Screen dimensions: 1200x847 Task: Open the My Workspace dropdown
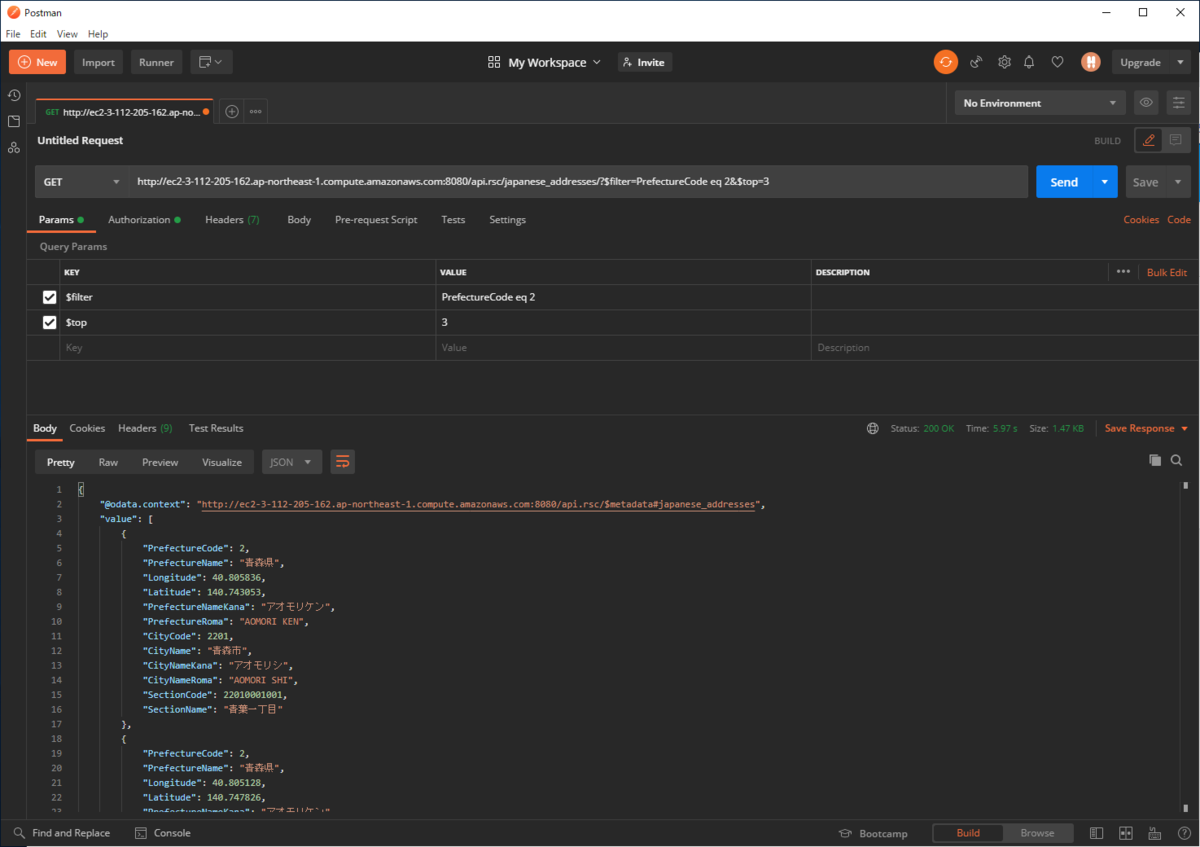click(x=545, y=62)
